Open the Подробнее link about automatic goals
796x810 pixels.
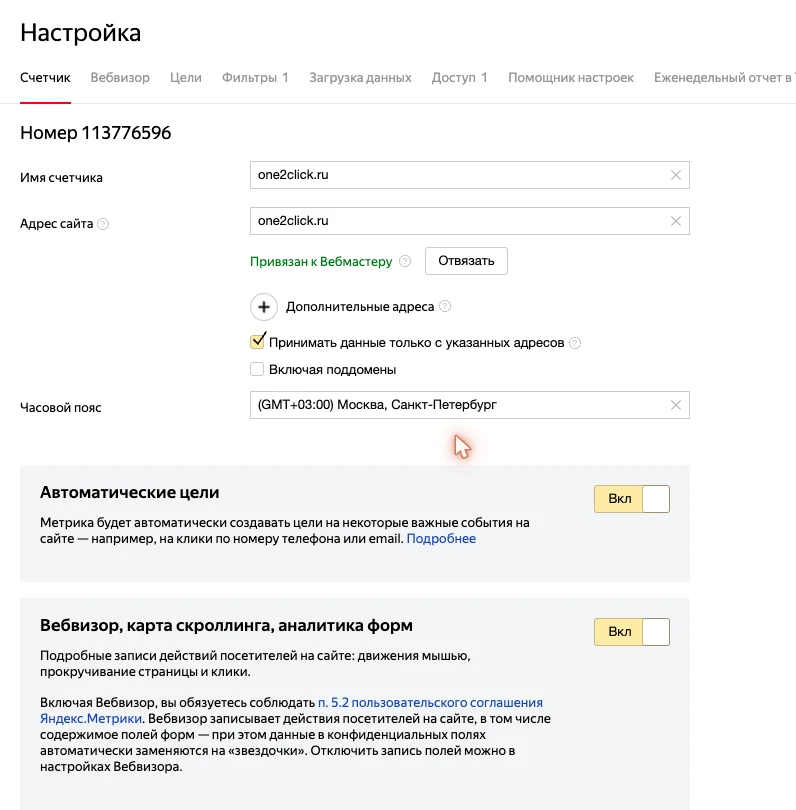click(441, 539)
